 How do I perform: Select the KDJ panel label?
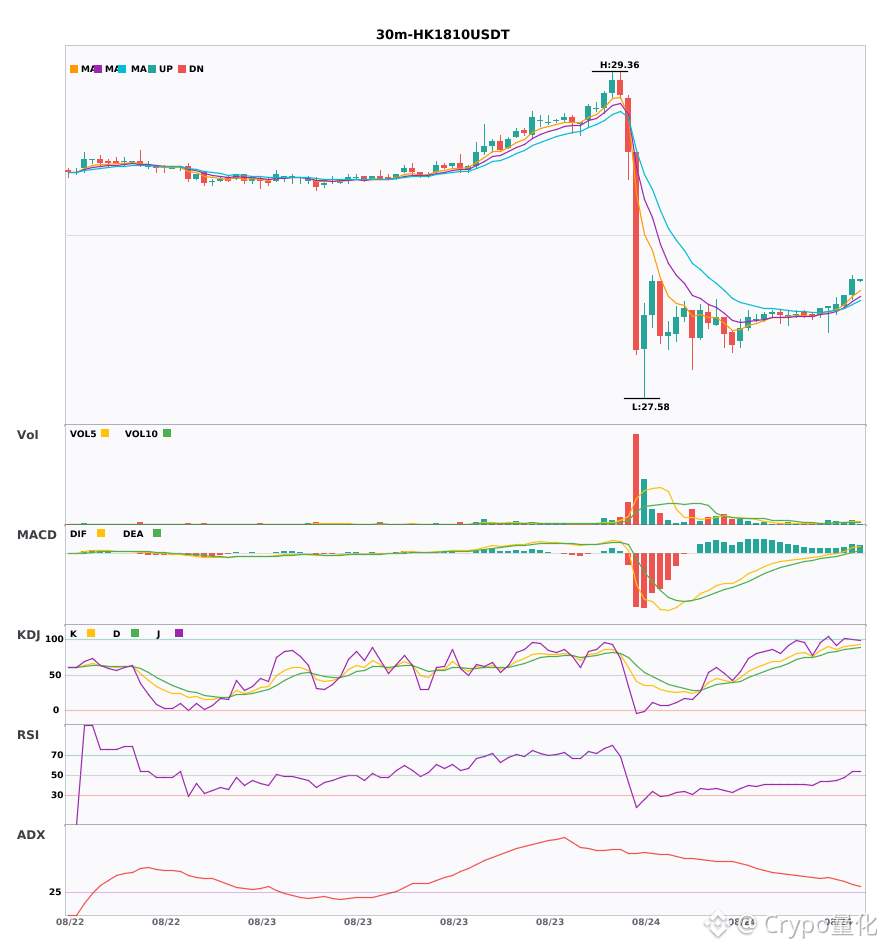point(28,635)
